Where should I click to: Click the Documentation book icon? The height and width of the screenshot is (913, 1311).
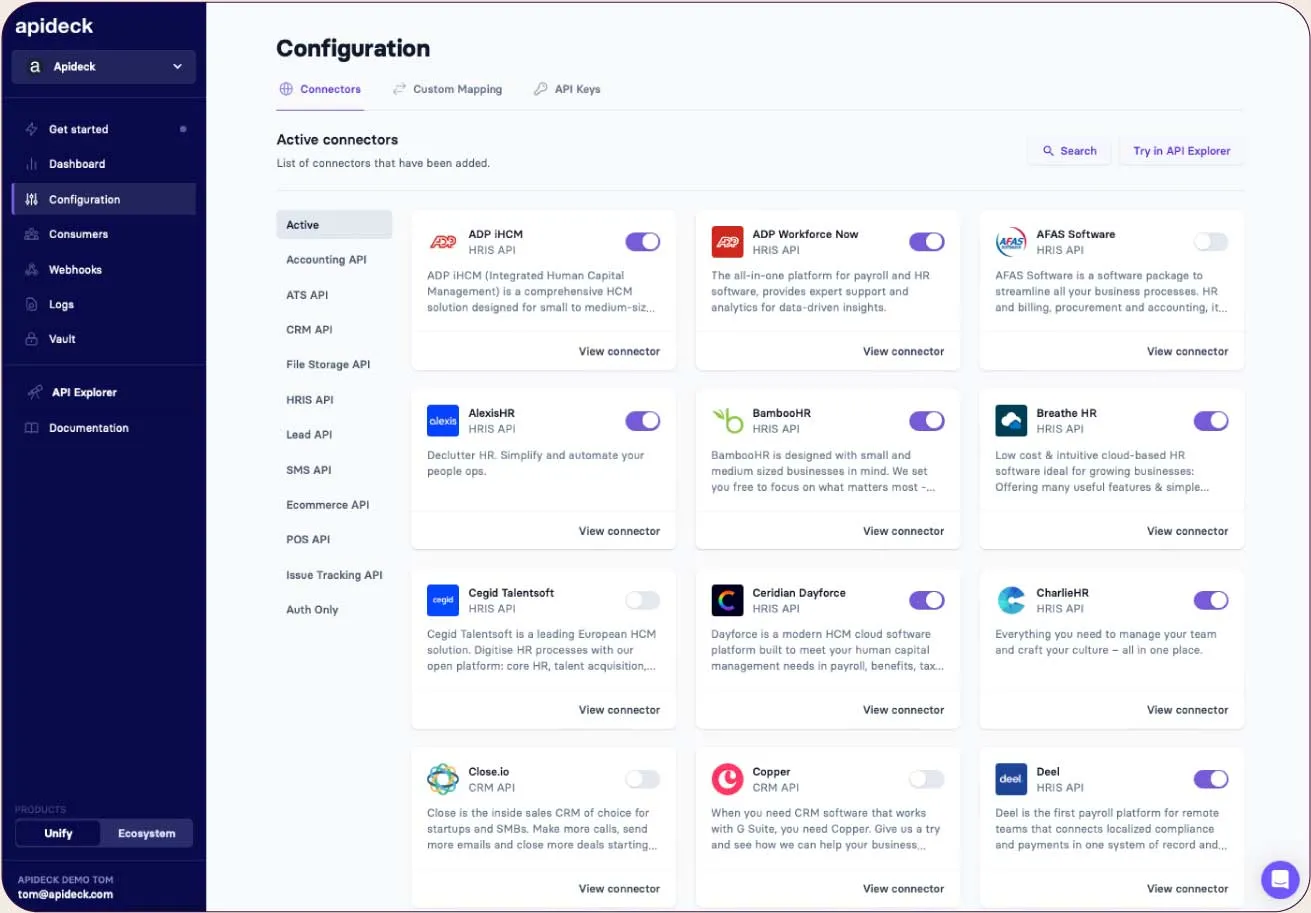[x=32, y=428]
